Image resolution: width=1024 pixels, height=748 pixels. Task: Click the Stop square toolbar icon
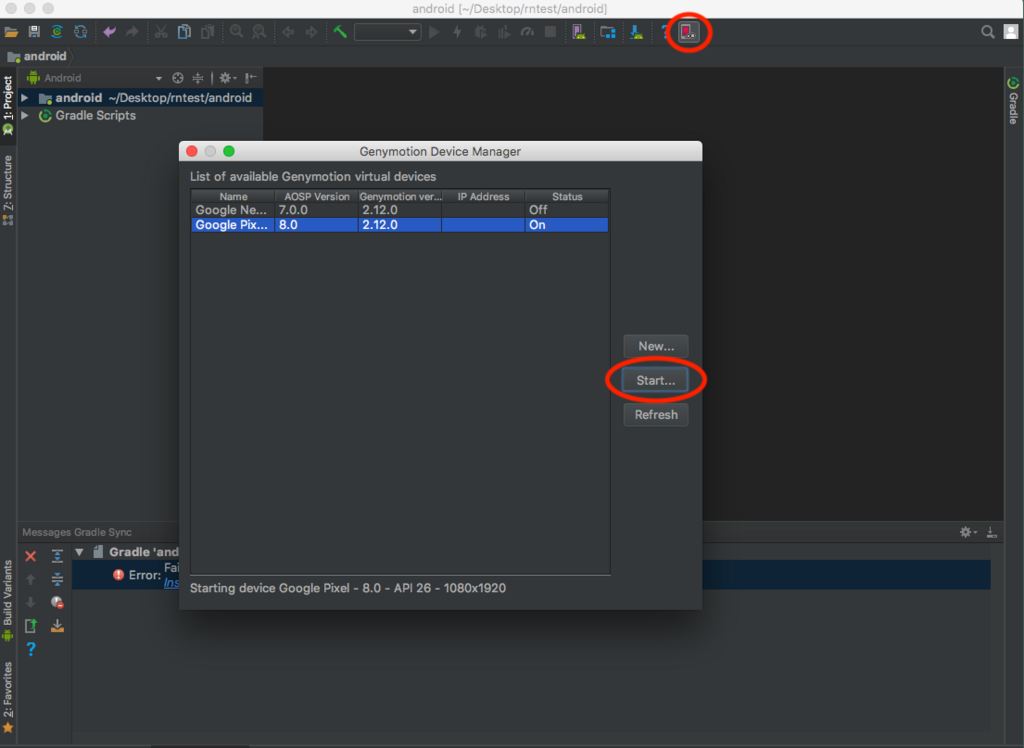click(x=551, y=32)
